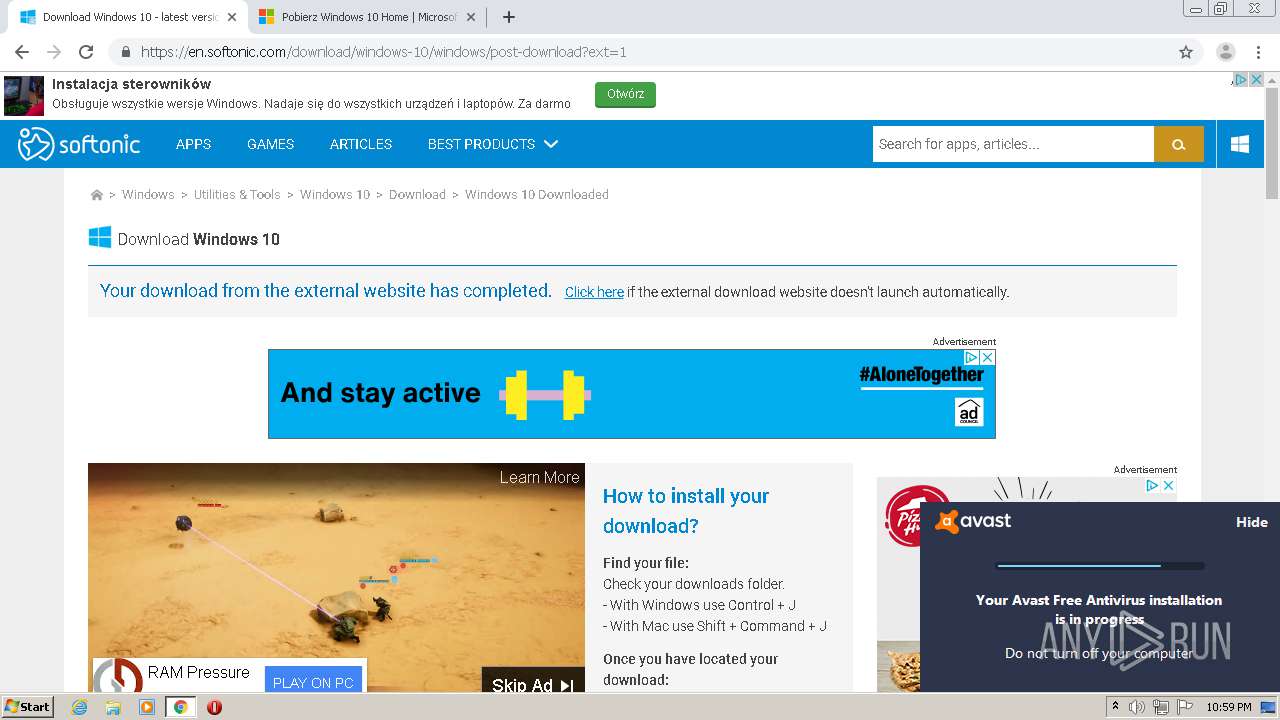This screenshot has height=720, width=1280.
Task: Show hidden tray icons arrow
Action: (x=1116, y=707)
